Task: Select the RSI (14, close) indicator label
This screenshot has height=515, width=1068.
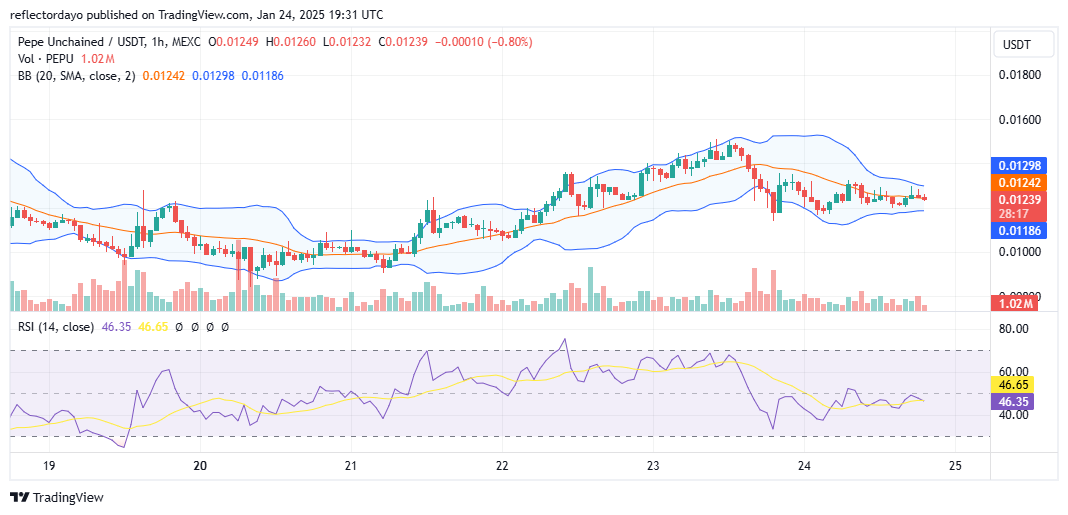Action: (x=56, y=327)
